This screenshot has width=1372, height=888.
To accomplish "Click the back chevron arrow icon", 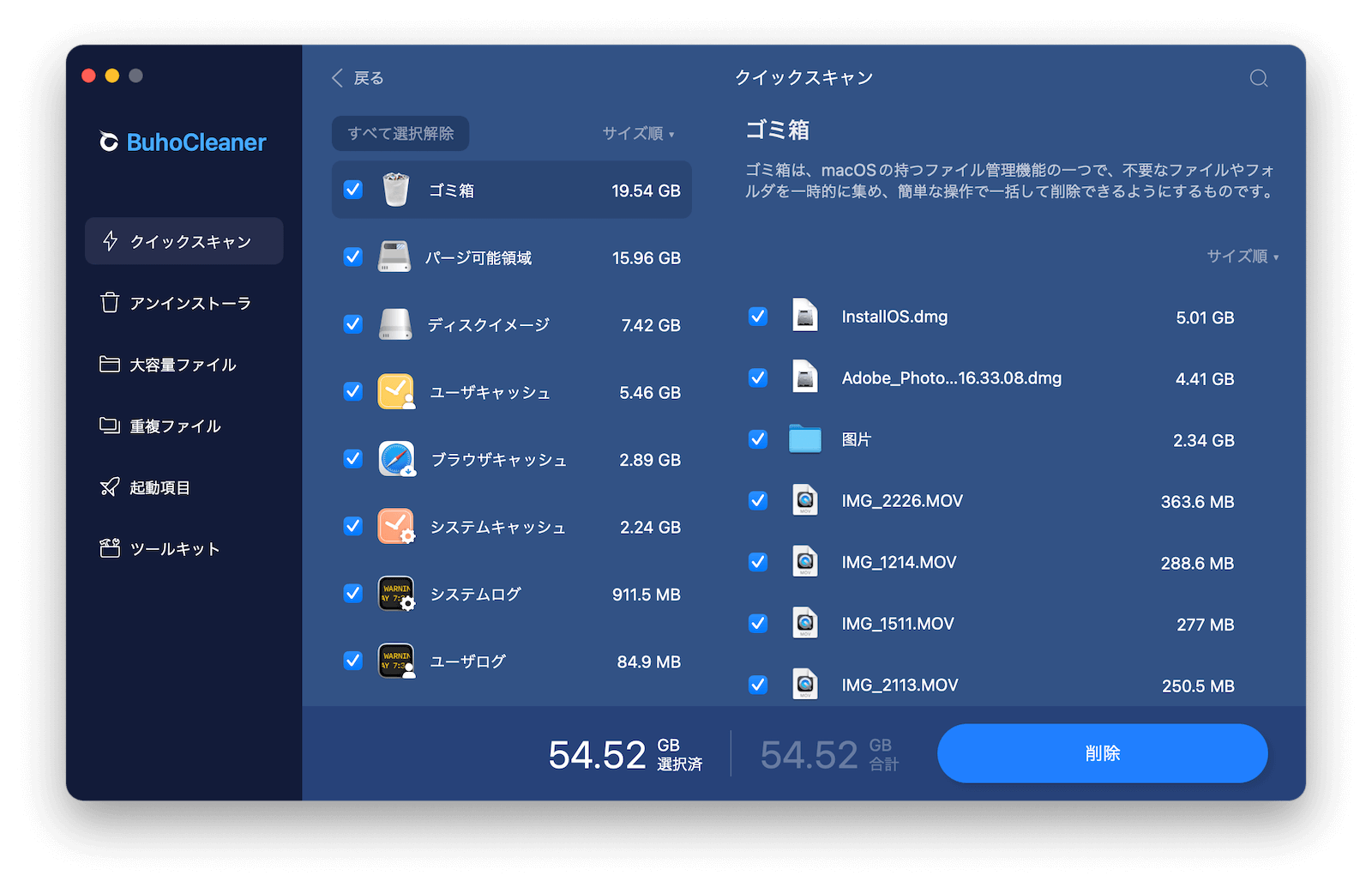I will point(337,78).
